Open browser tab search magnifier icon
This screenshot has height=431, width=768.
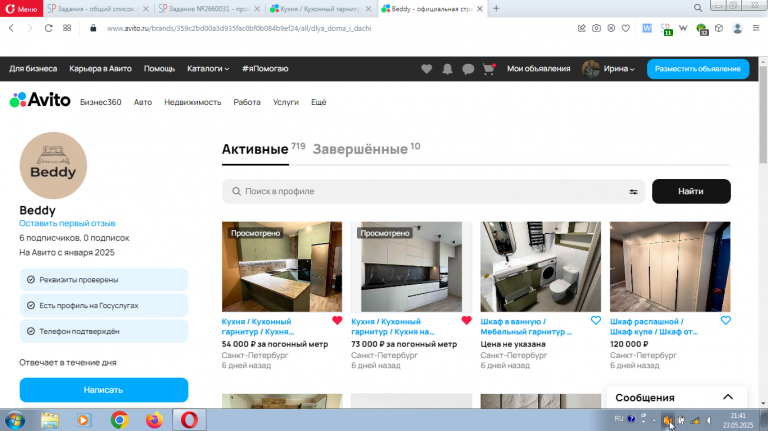pyautogui.click(x=698, y=8)
